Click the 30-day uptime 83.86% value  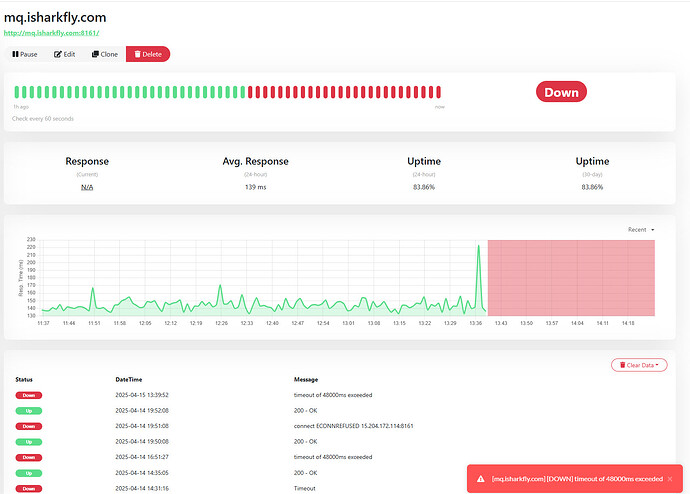click(592, 187)
